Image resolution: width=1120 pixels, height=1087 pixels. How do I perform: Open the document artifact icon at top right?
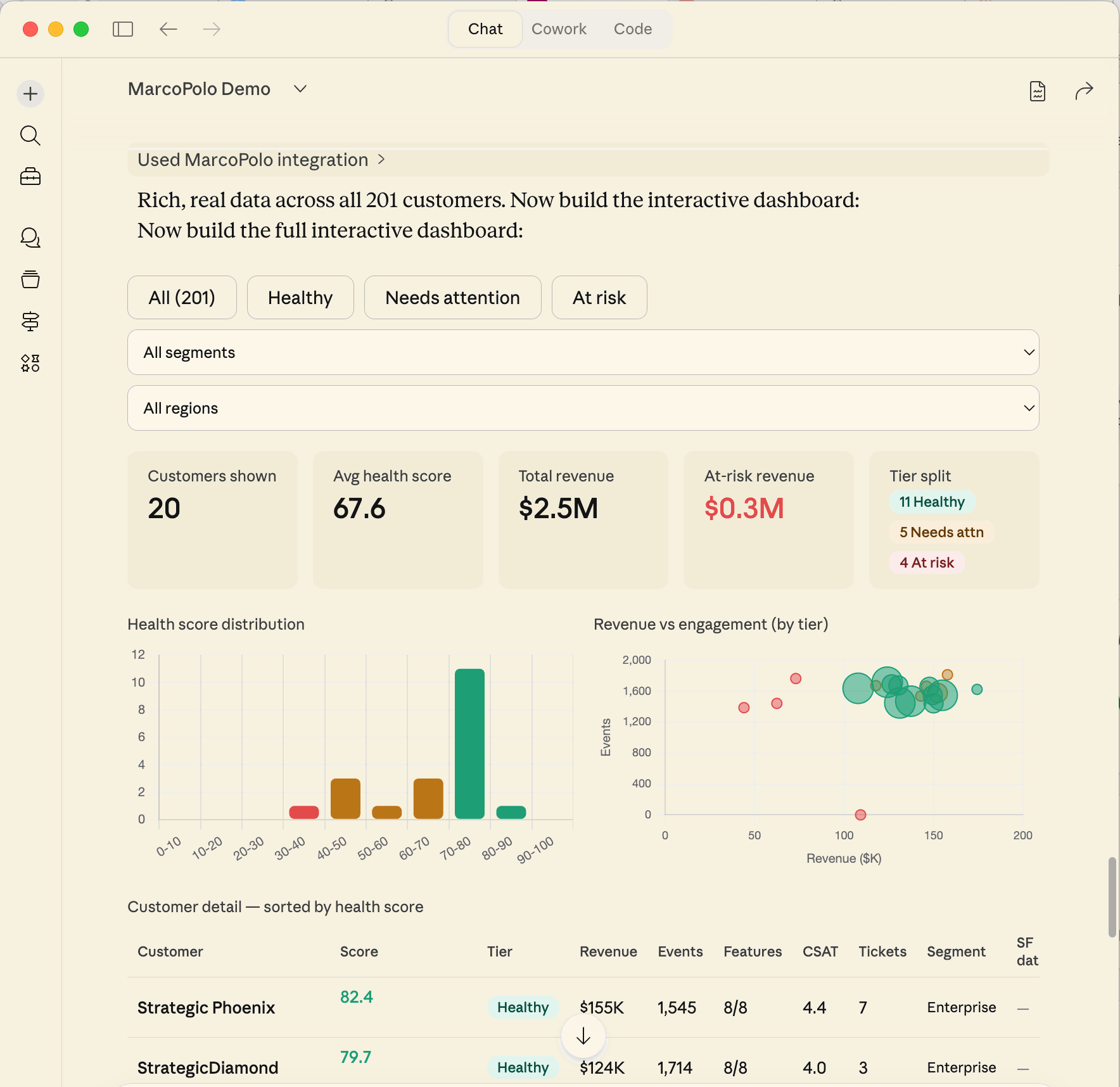coord(1036,90)
